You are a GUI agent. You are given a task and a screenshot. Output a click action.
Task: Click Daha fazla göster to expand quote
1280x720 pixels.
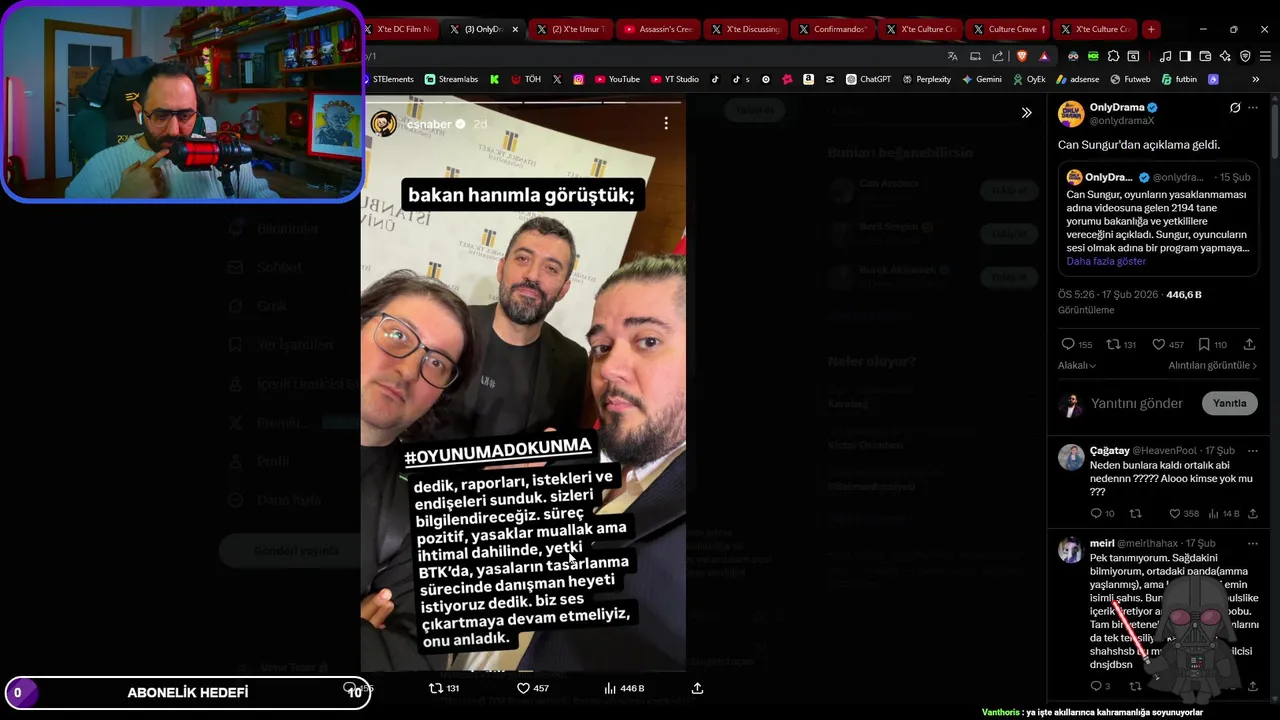click(x=1106, y=261)
